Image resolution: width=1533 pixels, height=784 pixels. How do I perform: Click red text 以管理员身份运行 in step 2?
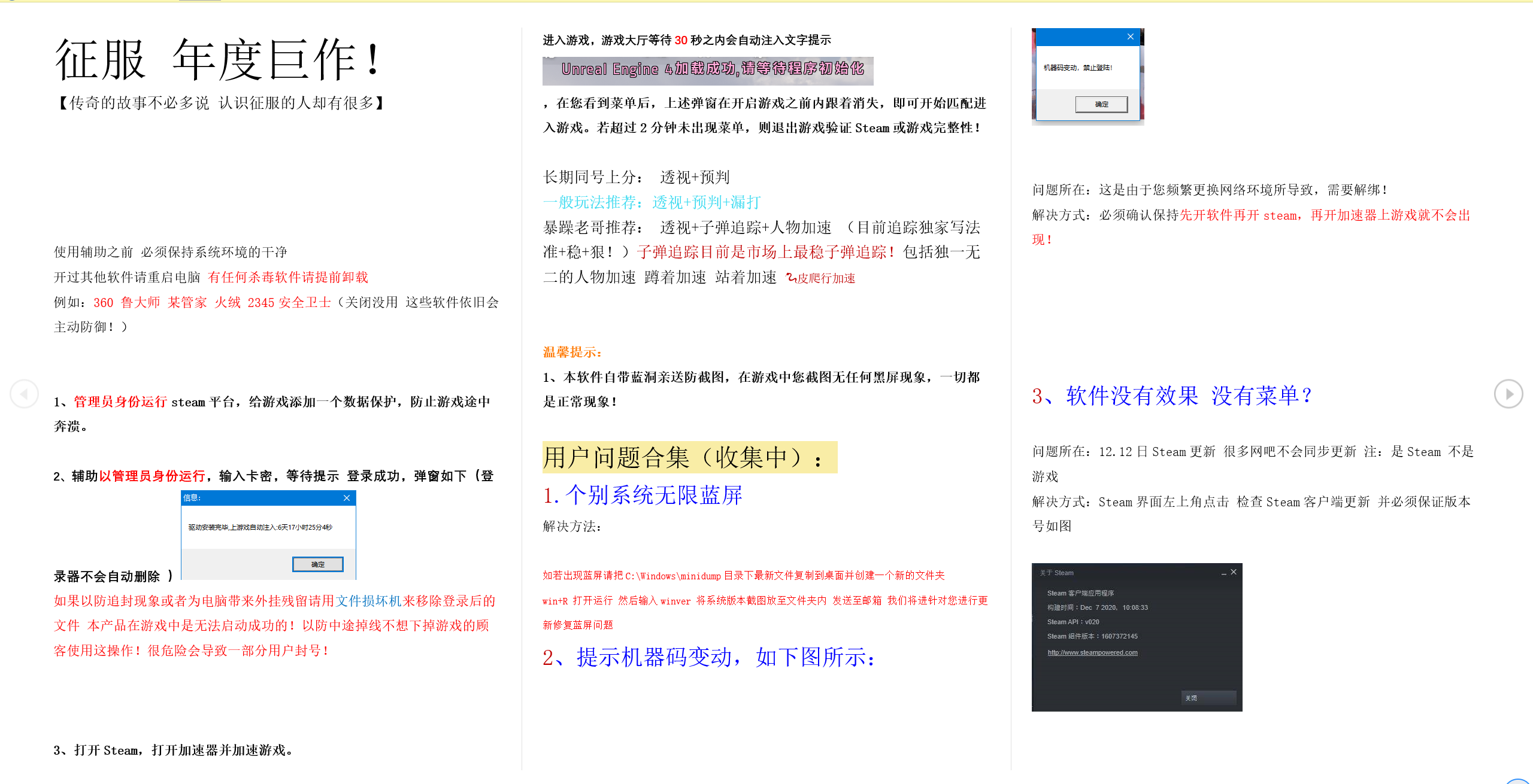click(x=152, y=476)
